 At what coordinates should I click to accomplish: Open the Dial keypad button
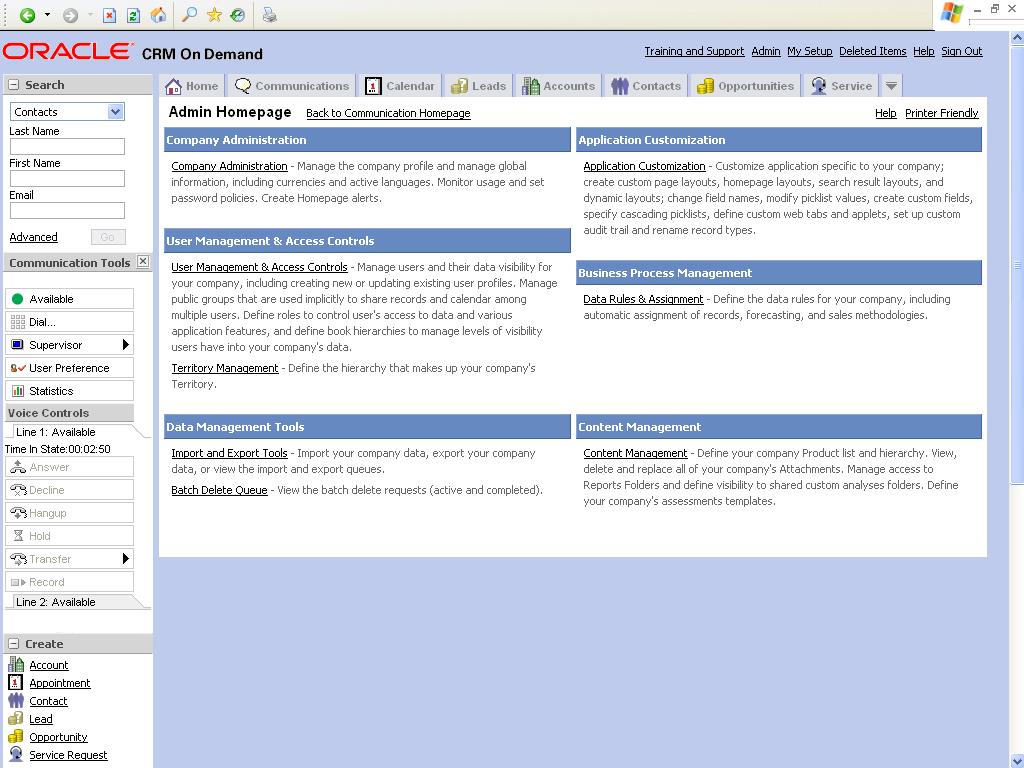tap(69, 321)
